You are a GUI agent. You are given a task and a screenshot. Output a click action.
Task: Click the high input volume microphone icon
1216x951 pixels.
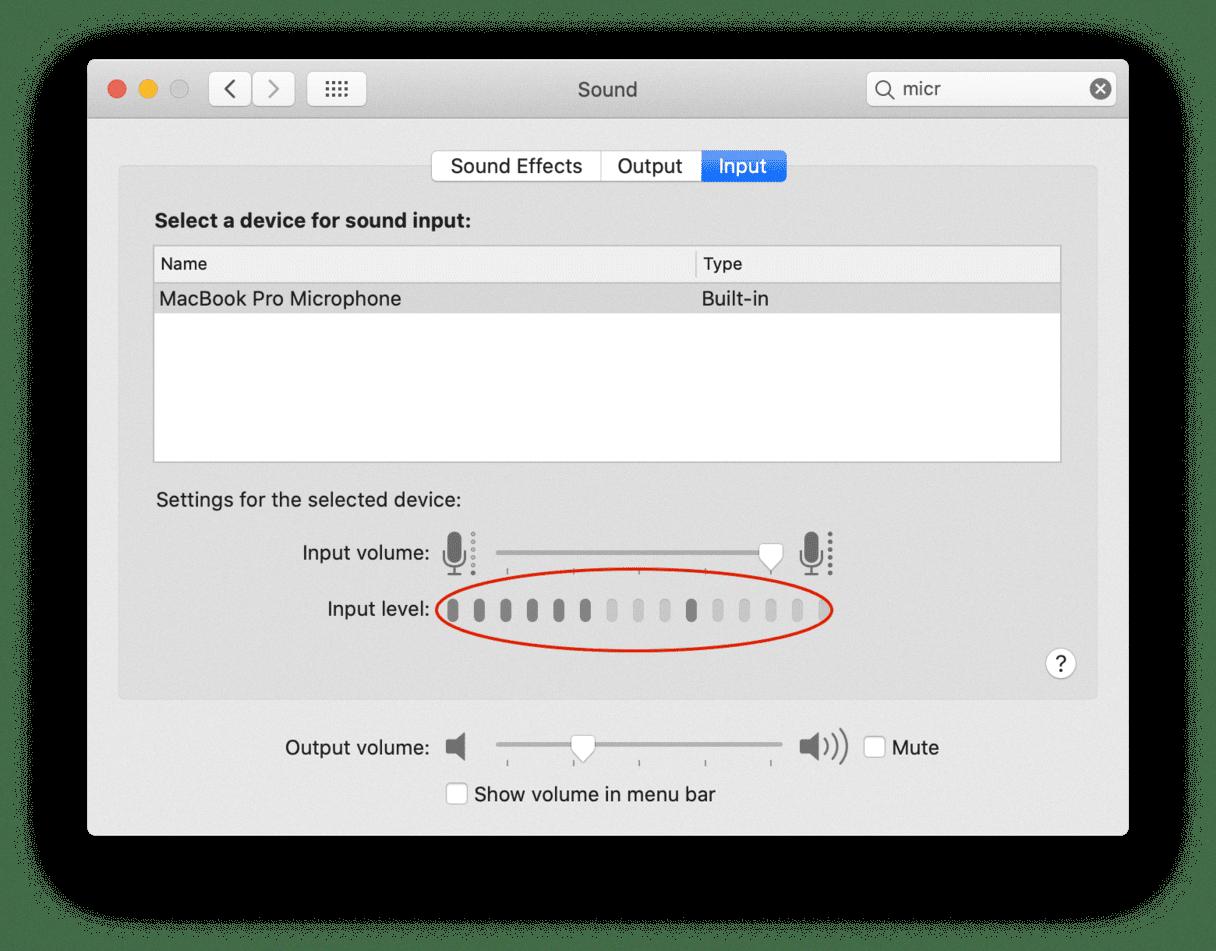pos(816,553)
